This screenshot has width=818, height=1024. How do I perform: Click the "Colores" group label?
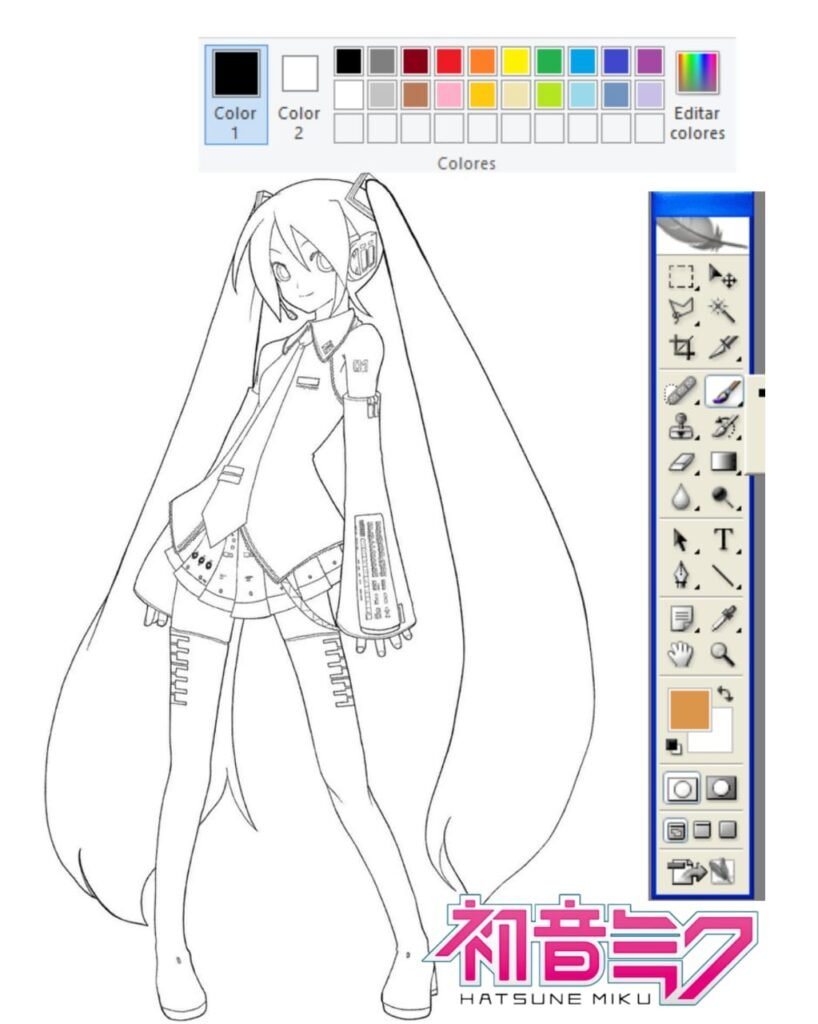pos(466,163)
